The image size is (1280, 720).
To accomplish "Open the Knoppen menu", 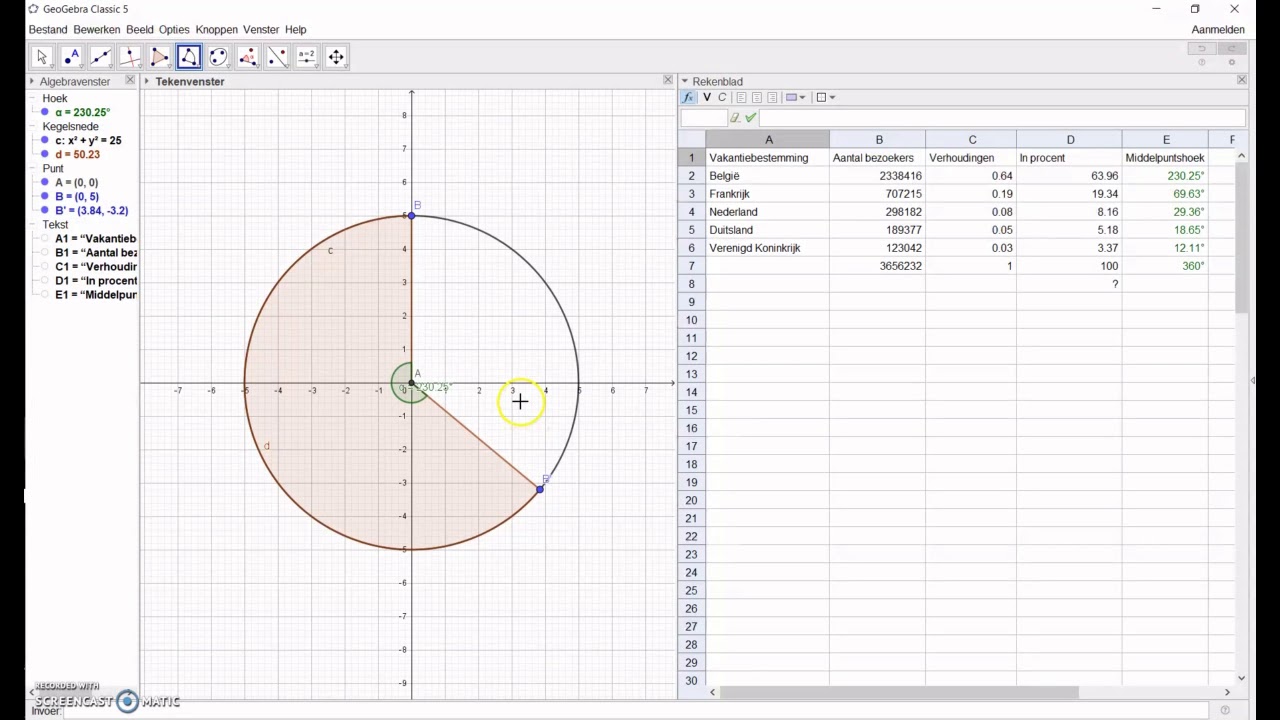I will (x=217, y=30).
